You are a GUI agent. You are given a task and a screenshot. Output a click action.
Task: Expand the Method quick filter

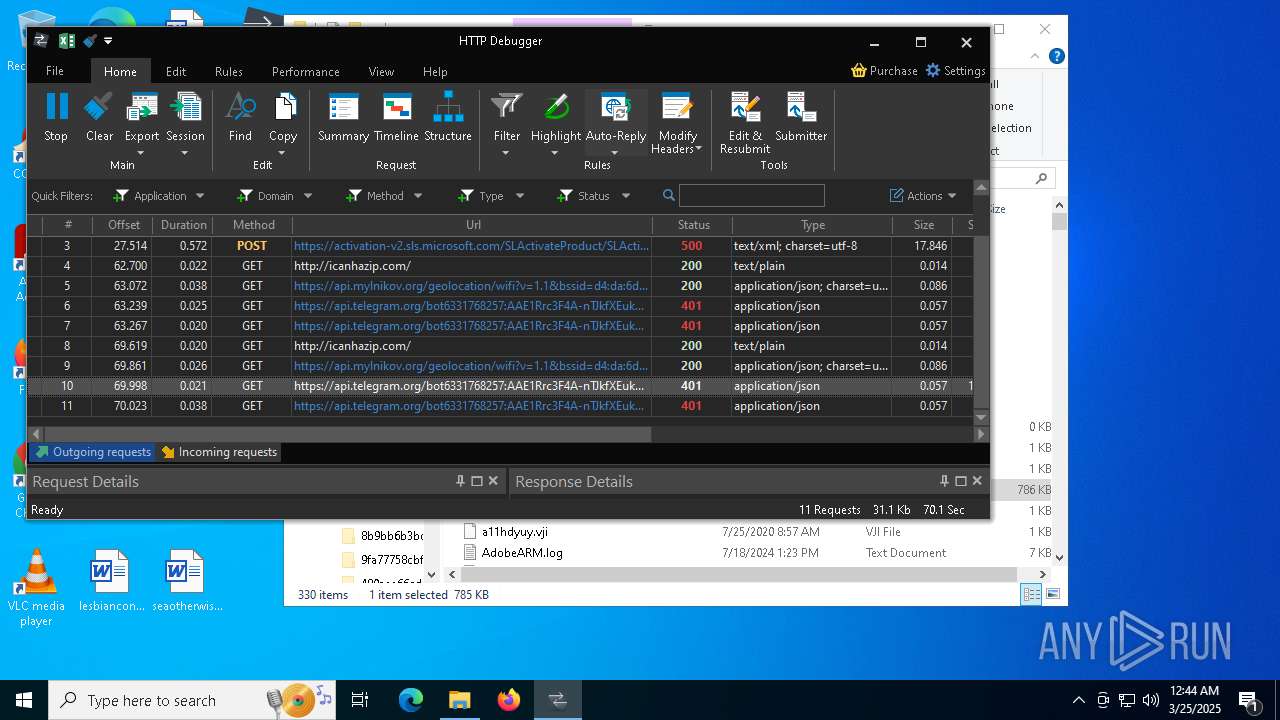pos(418,196)
